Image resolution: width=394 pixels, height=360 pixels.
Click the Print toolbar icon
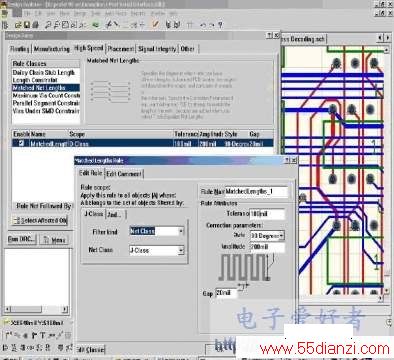(x=36, y=25)
